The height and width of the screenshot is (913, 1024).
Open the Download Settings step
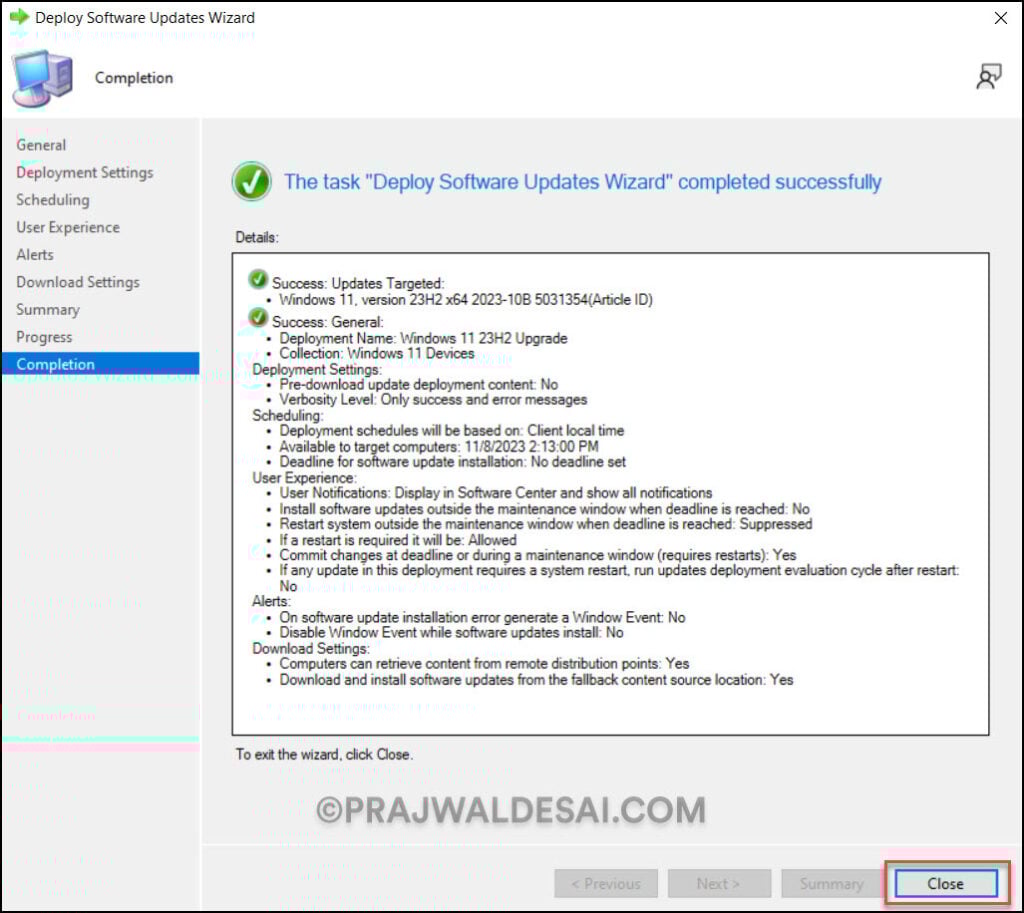coord(78,282)
